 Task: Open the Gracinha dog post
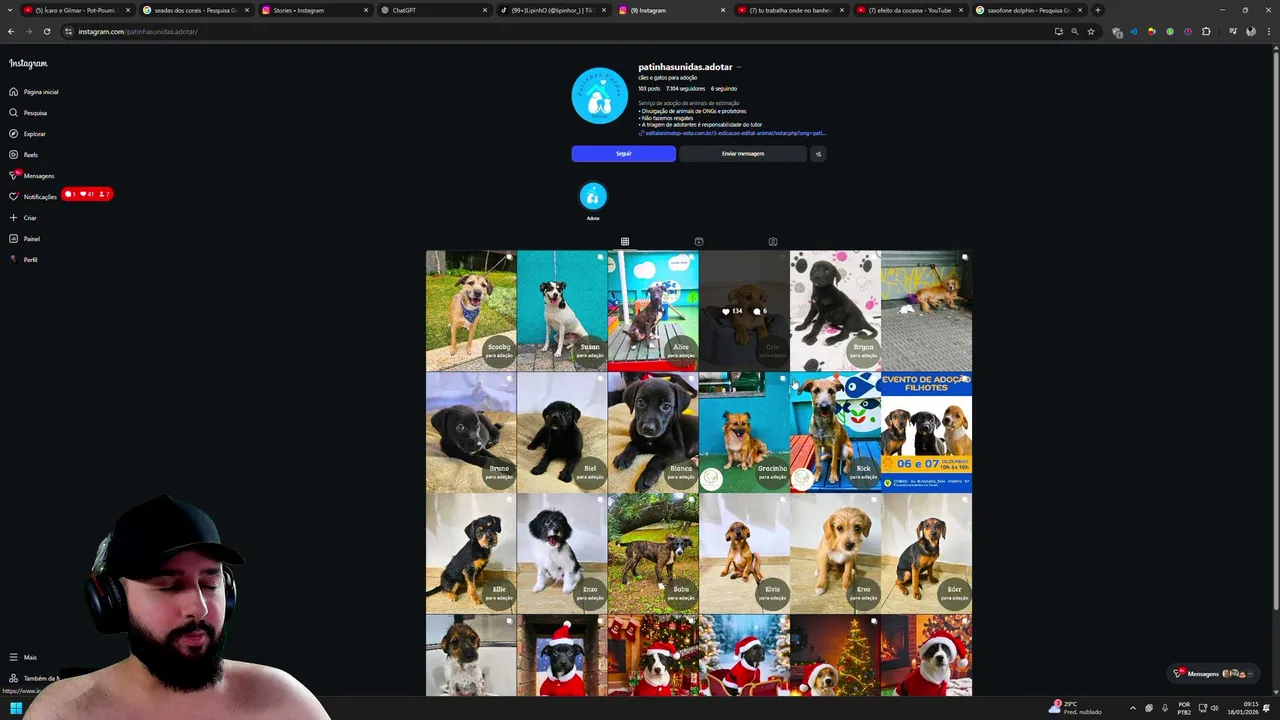click(744, 432)
